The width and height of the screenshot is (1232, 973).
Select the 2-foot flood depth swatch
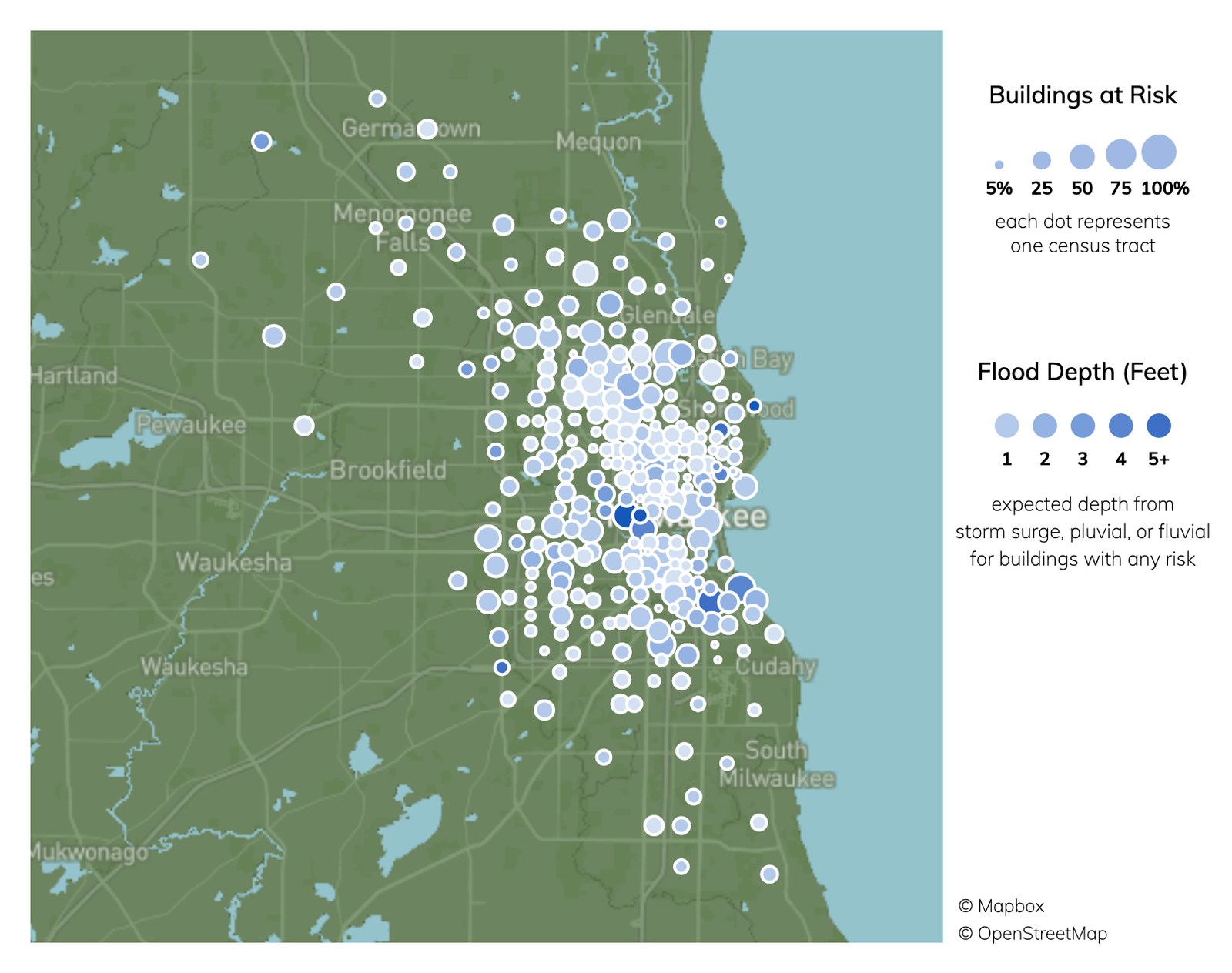tap(1044, 426)
